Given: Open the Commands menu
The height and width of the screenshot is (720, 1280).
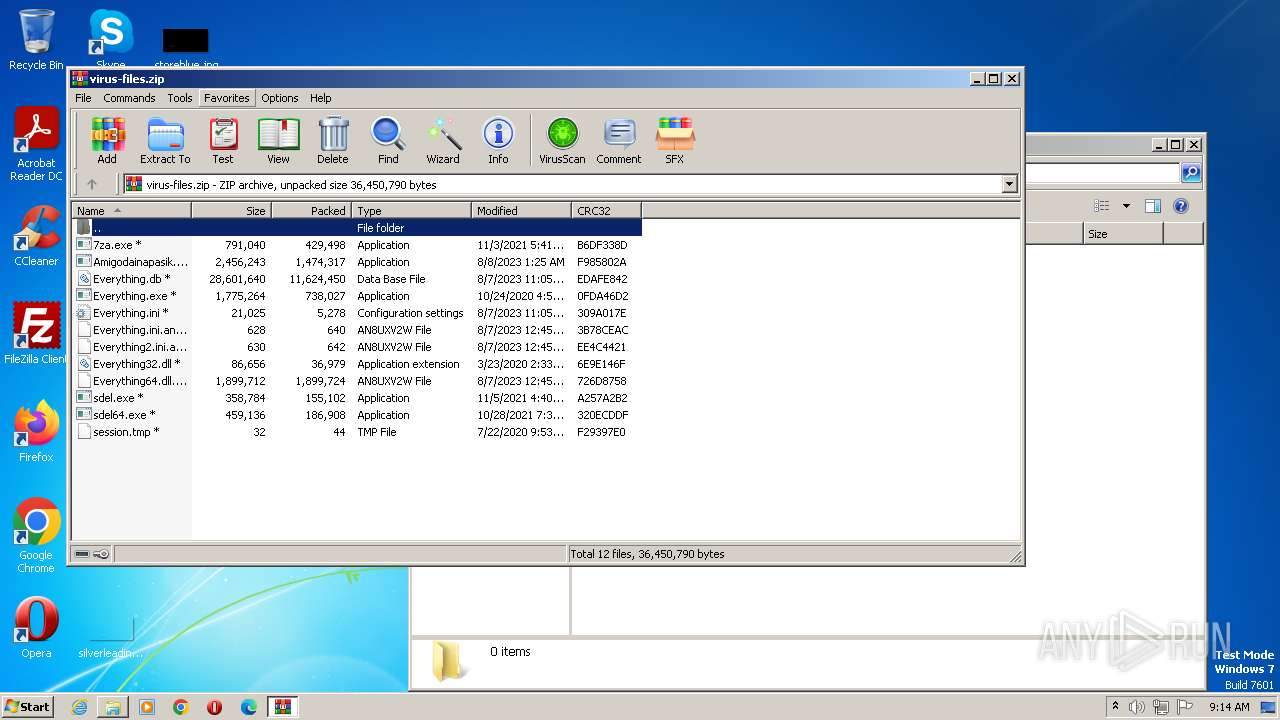Looking at the screenshot, I should [129, 98].
